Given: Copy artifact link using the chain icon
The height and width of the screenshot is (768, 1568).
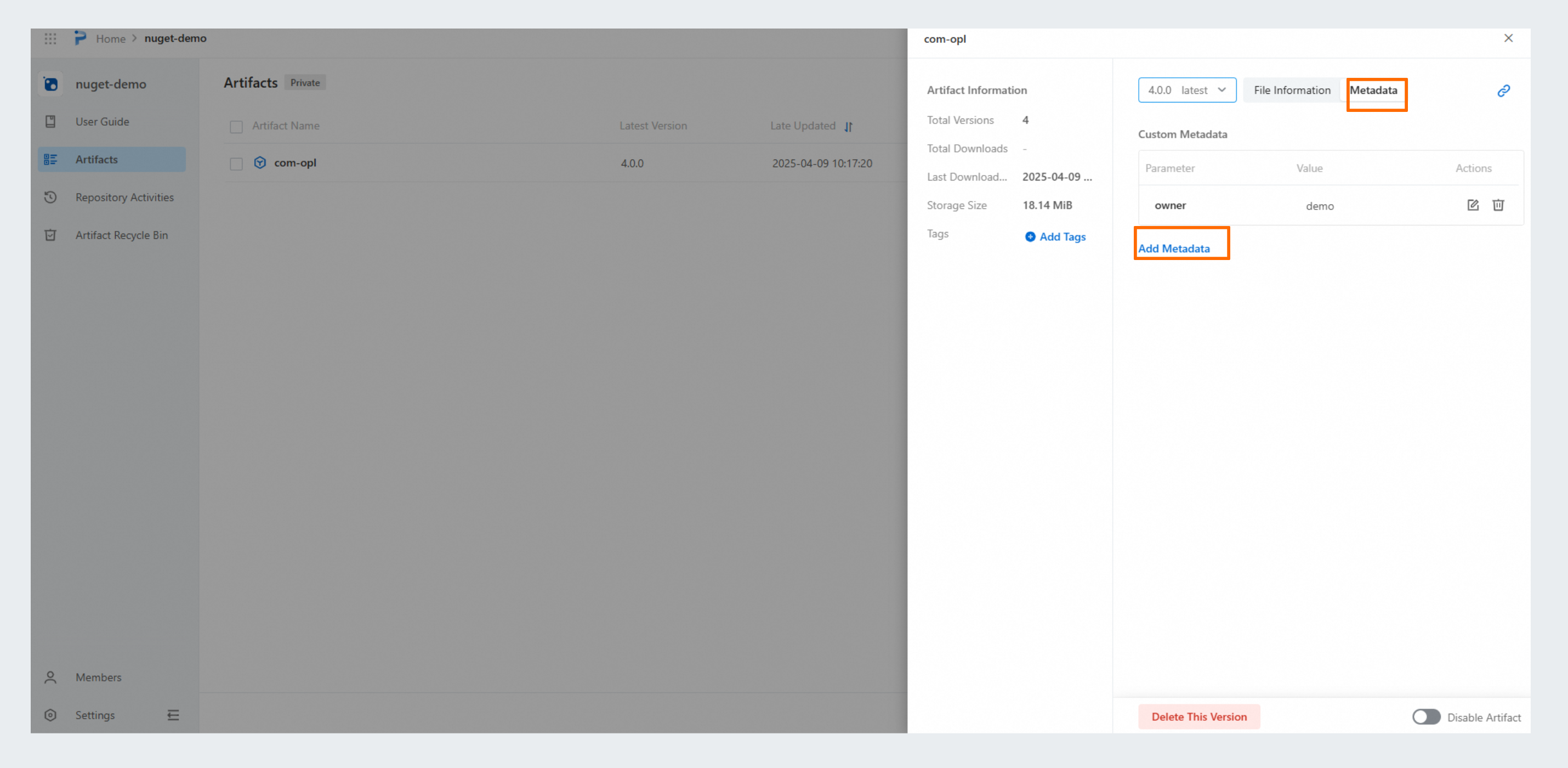Looking at the screenshot, I should pyautogui.click(x=1503, y=91).
